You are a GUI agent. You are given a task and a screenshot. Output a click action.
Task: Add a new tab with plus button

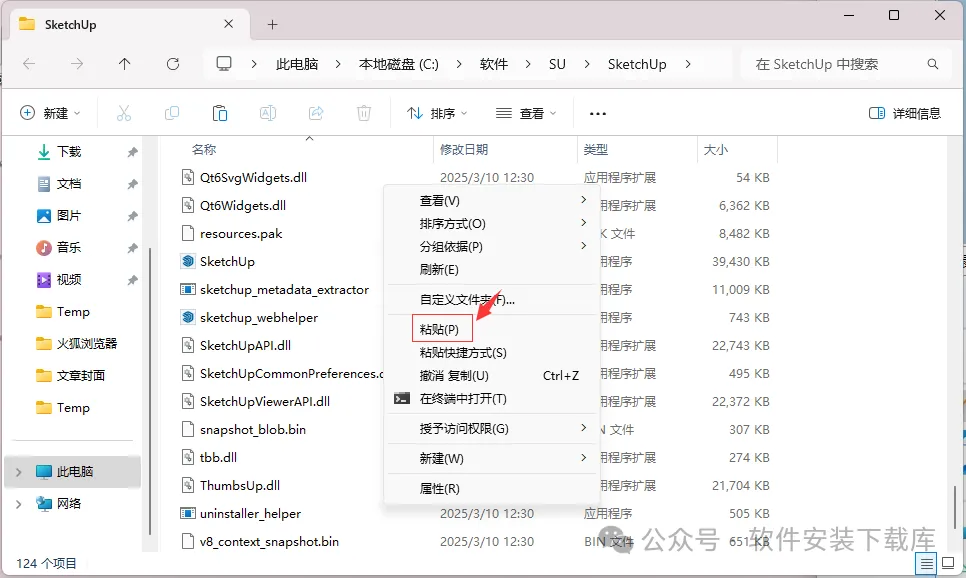(x=272, y=25)
